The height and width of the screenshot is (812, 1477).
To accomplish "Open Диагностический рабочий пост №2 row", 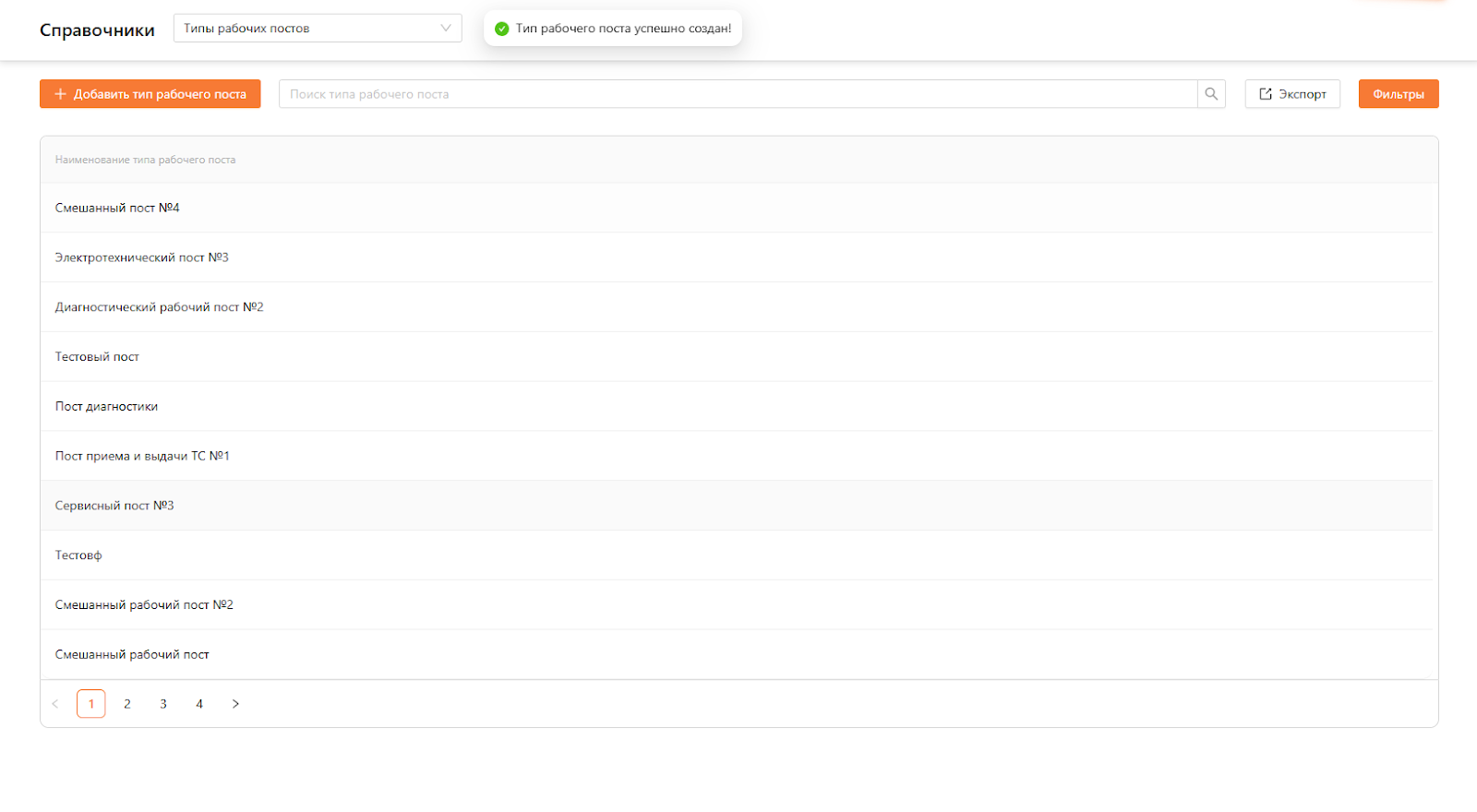I will (159, 307).
